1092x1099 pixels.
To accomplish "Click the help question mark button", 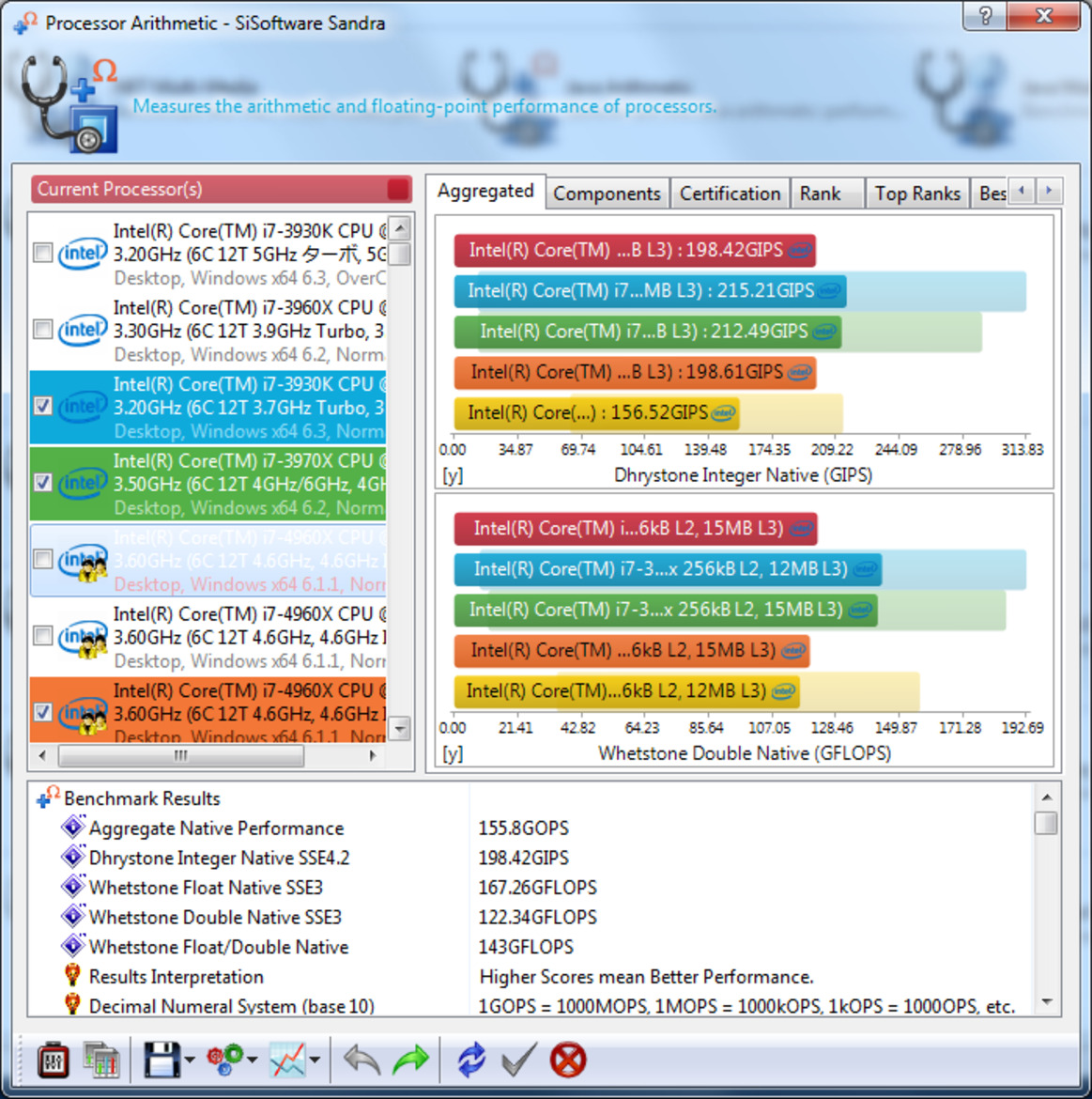I will 984,15.
